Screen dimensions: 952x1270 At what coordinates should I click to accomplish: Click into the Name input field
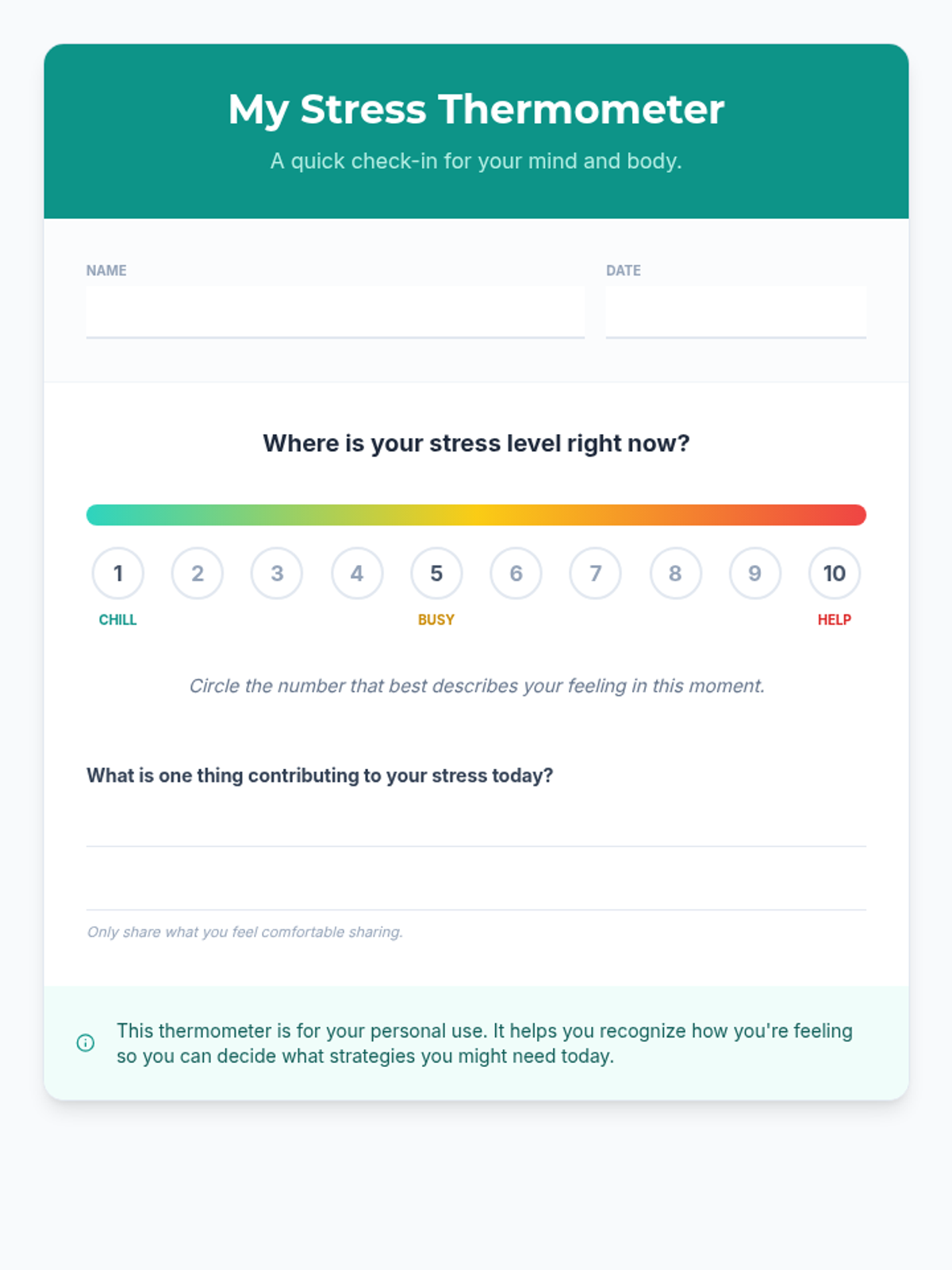[336, 312]
